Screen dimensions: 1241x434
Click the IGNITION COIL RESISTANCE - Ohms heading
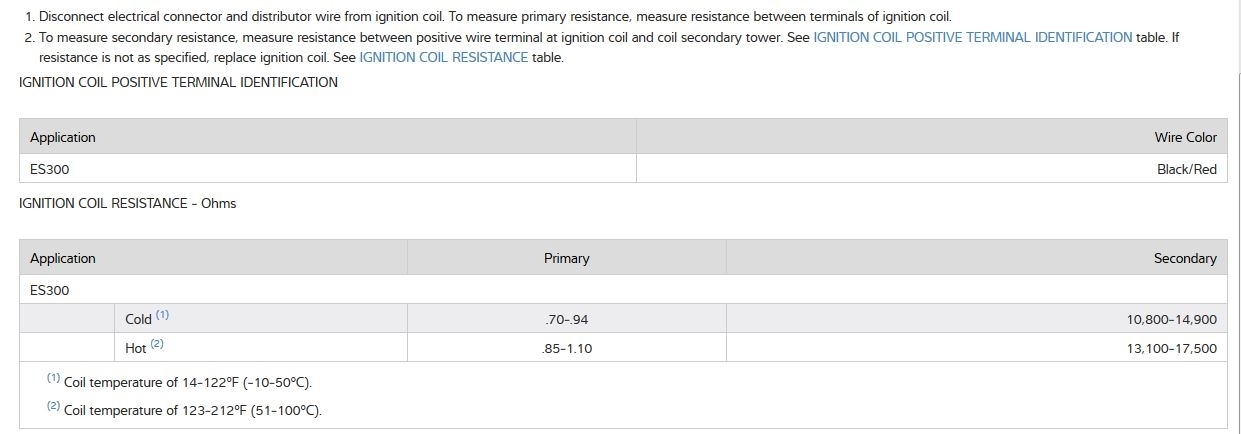point(127,203)
